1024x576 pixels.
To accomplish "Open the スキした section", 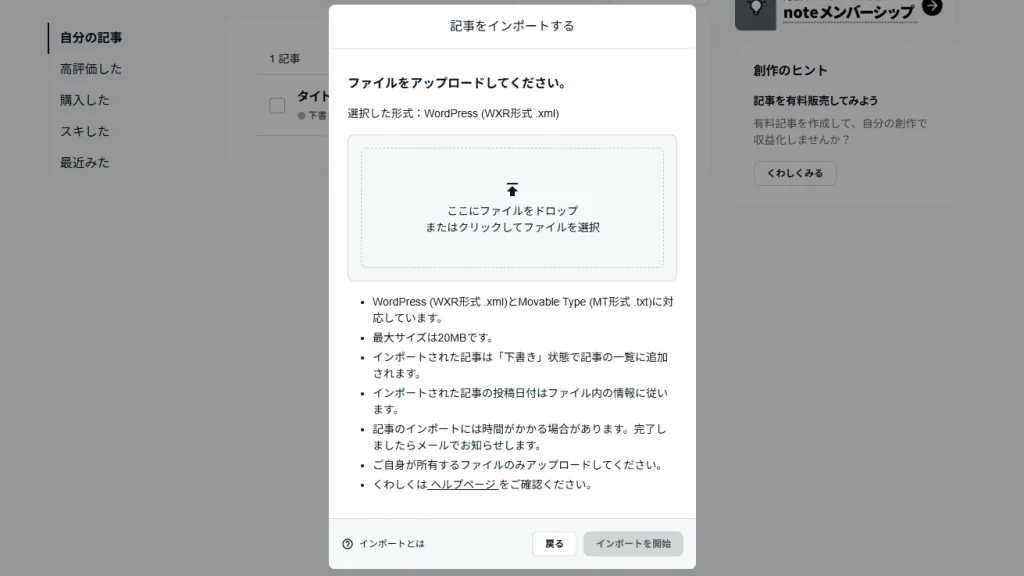I will [84, 130].
